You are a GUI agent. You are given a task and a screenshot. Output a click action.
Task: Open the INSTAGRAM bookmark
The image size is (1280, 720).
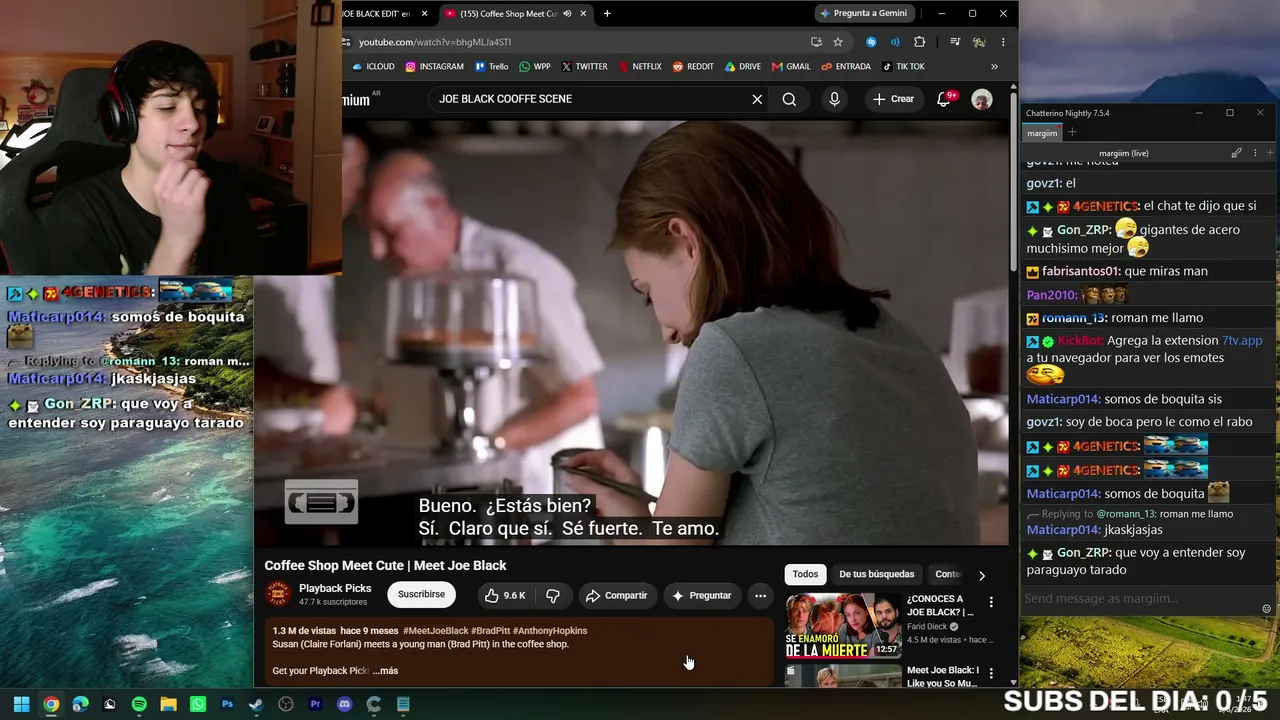tap(434, 67)
